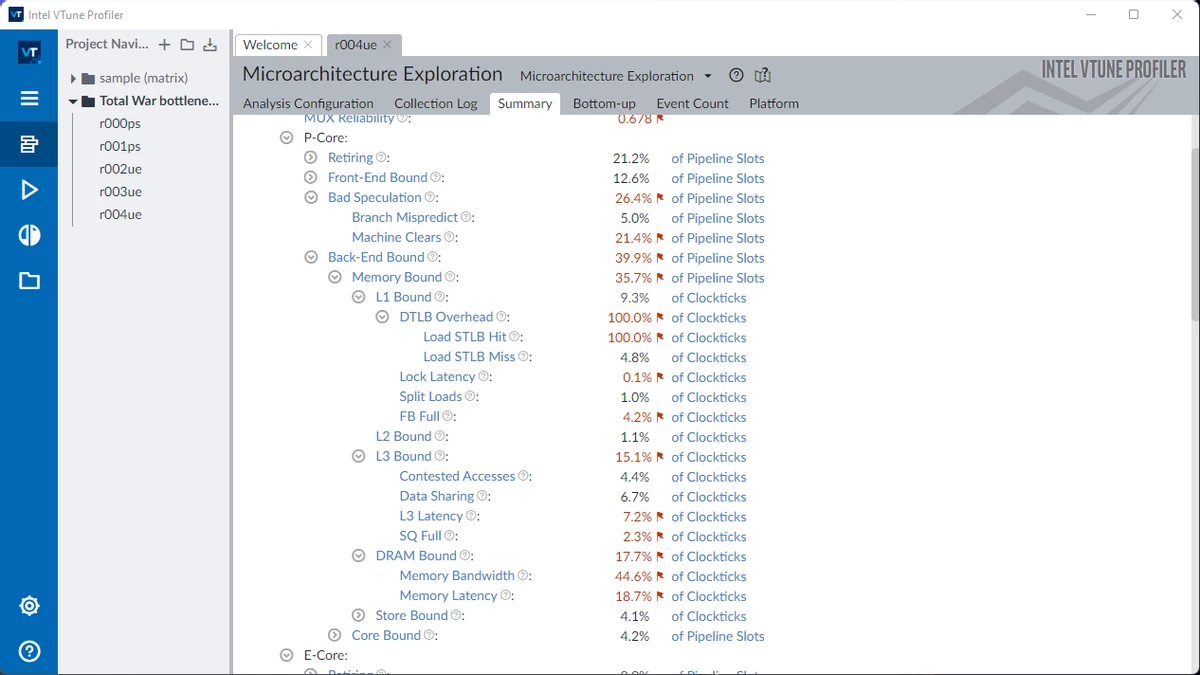Create new project with plus icon
Viewport: 1200px width, 675px height.
pyautogui.click(x=165, y=44)
